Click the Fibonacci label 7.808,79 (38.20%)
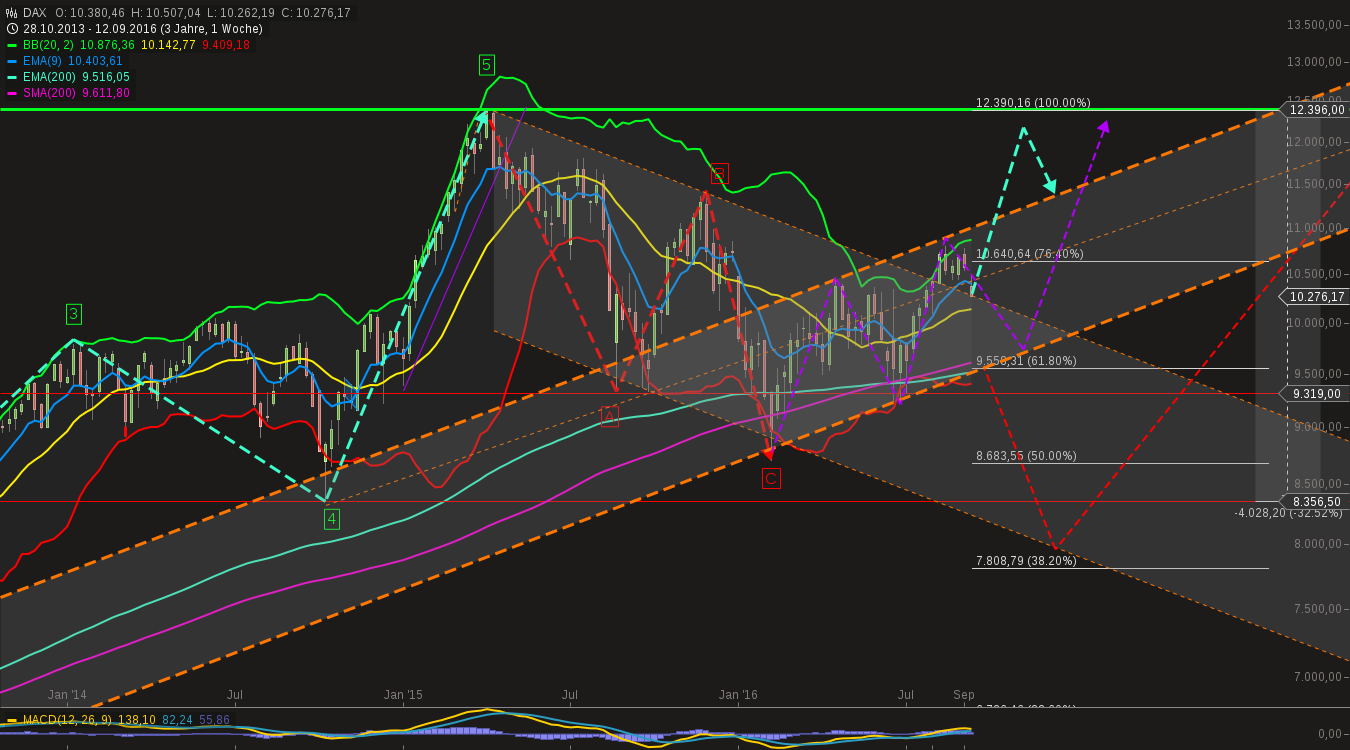 coord(1026,561)
